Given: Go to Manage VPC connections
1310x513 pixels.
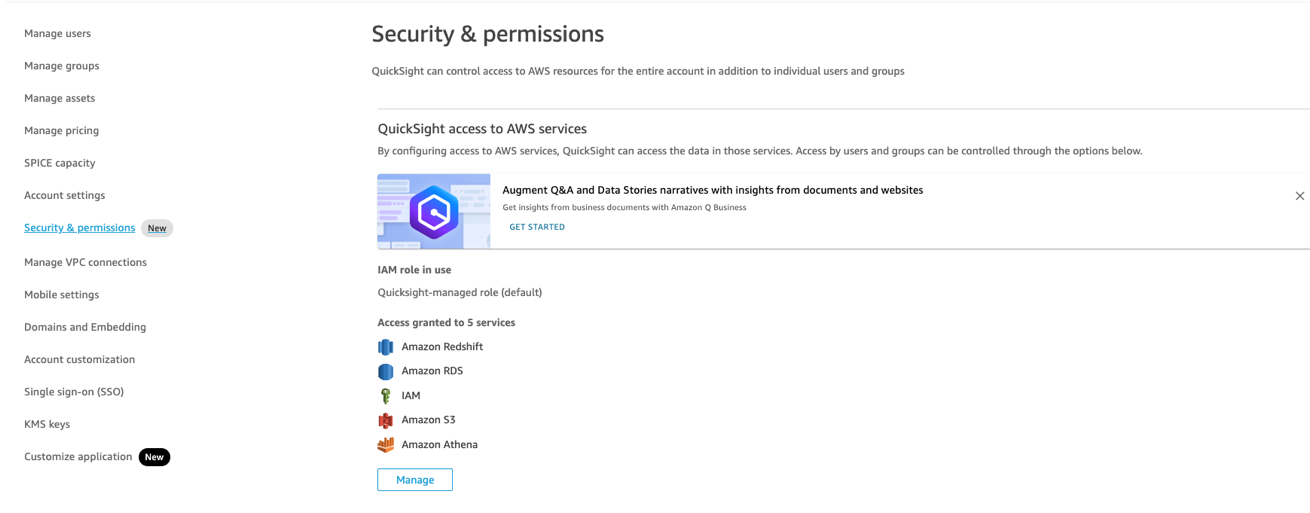Looking at the screenshot, I should [85, 262].
